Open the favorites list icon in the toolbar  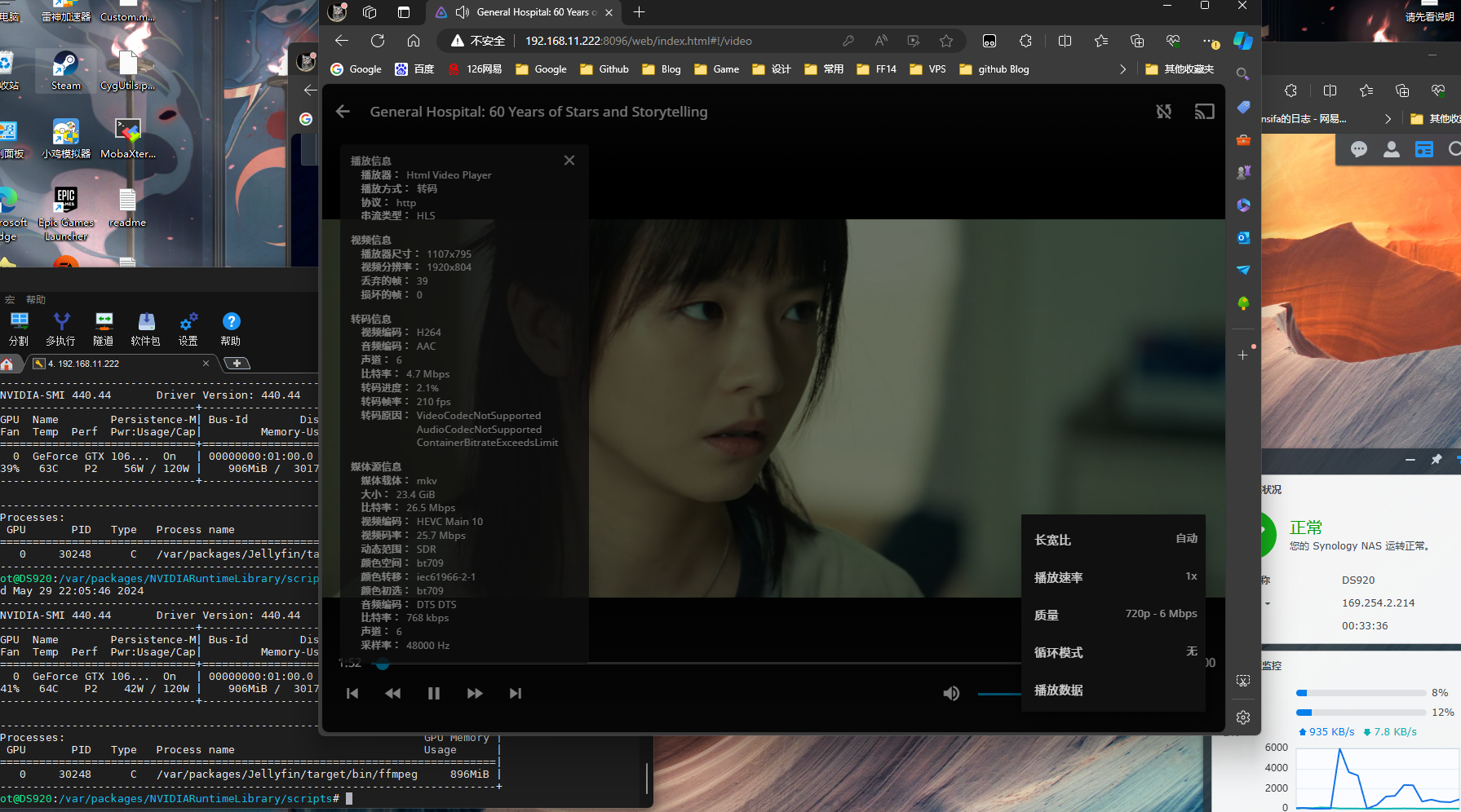click(1101, 41)
